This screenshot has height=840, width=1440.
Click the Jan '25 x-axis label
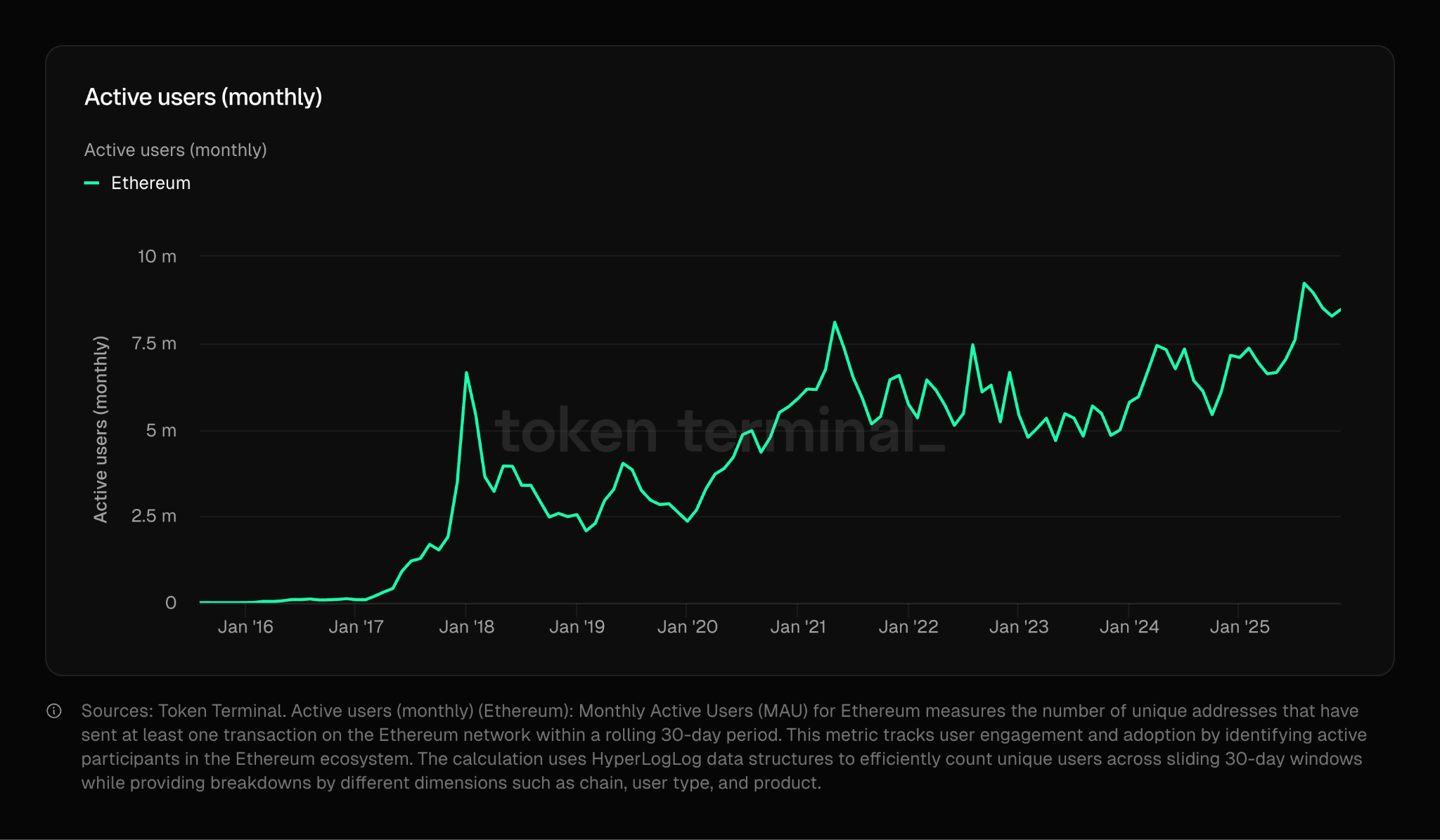(x=1239, y=626)
